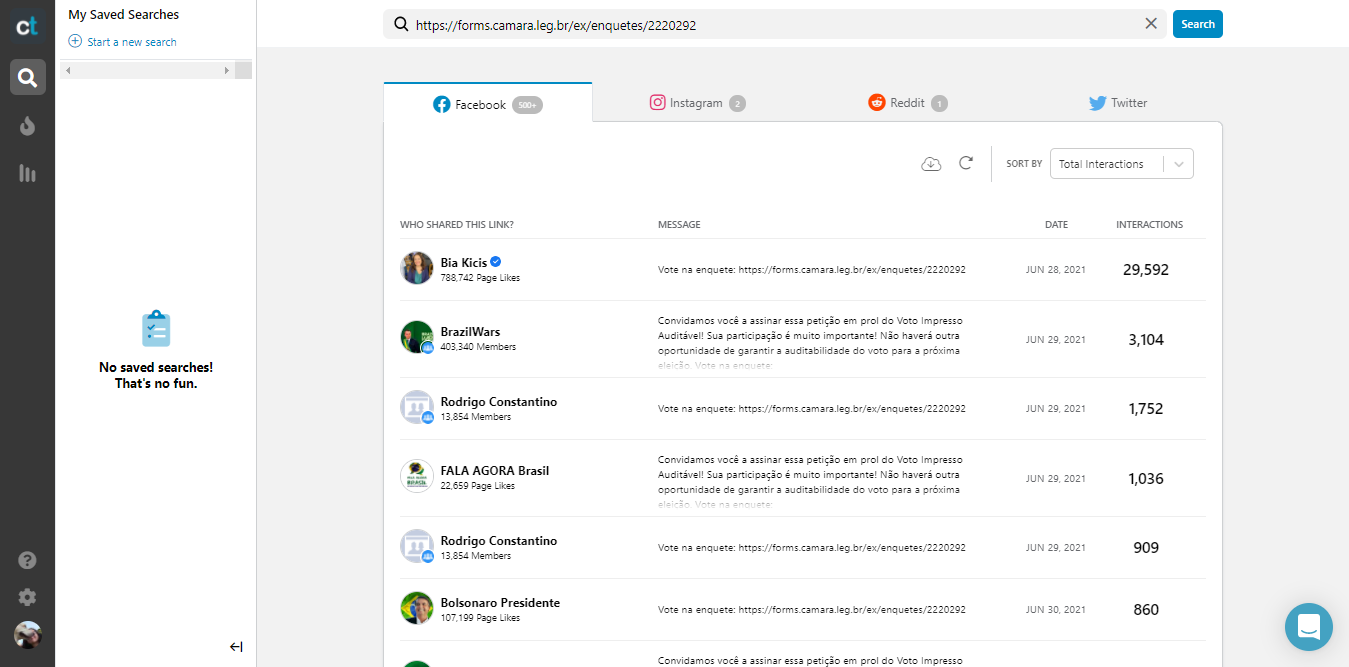Download results with the cloud icon

pos(931,164)
